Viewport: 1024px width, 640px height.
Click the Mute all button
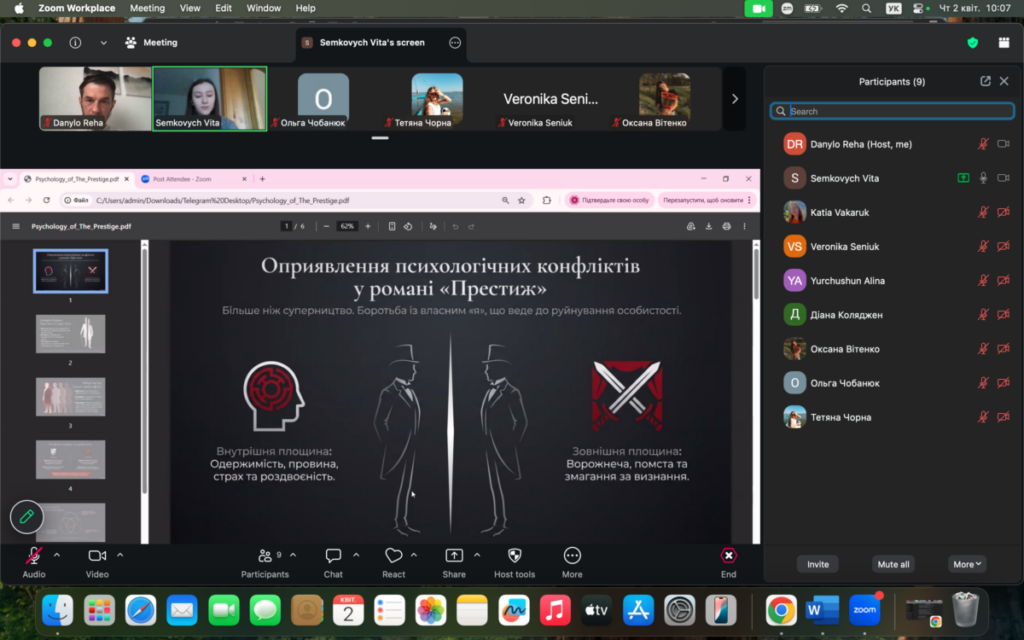893,564
